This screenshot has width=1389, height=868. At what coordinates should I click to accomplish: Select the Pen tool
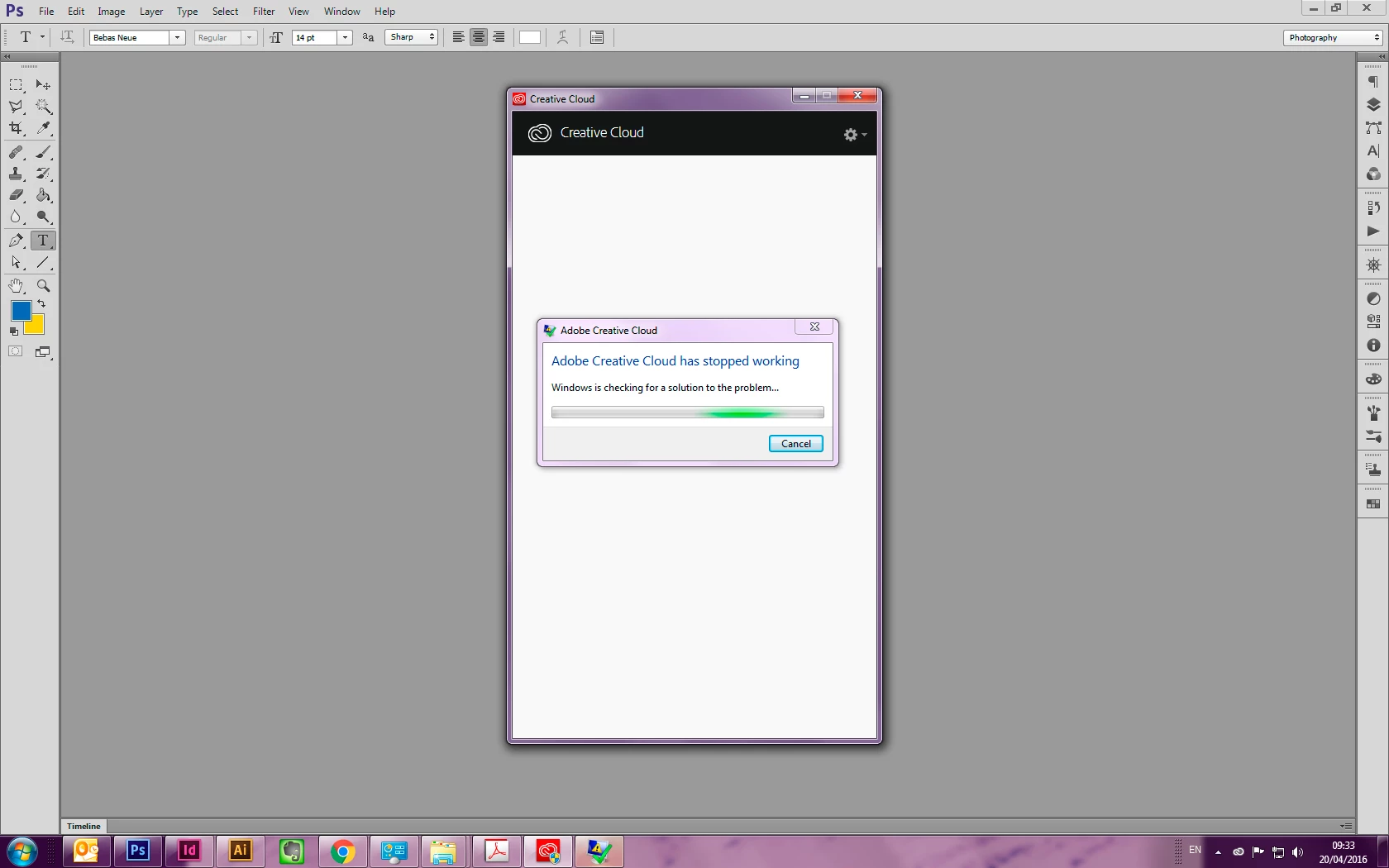16,241
